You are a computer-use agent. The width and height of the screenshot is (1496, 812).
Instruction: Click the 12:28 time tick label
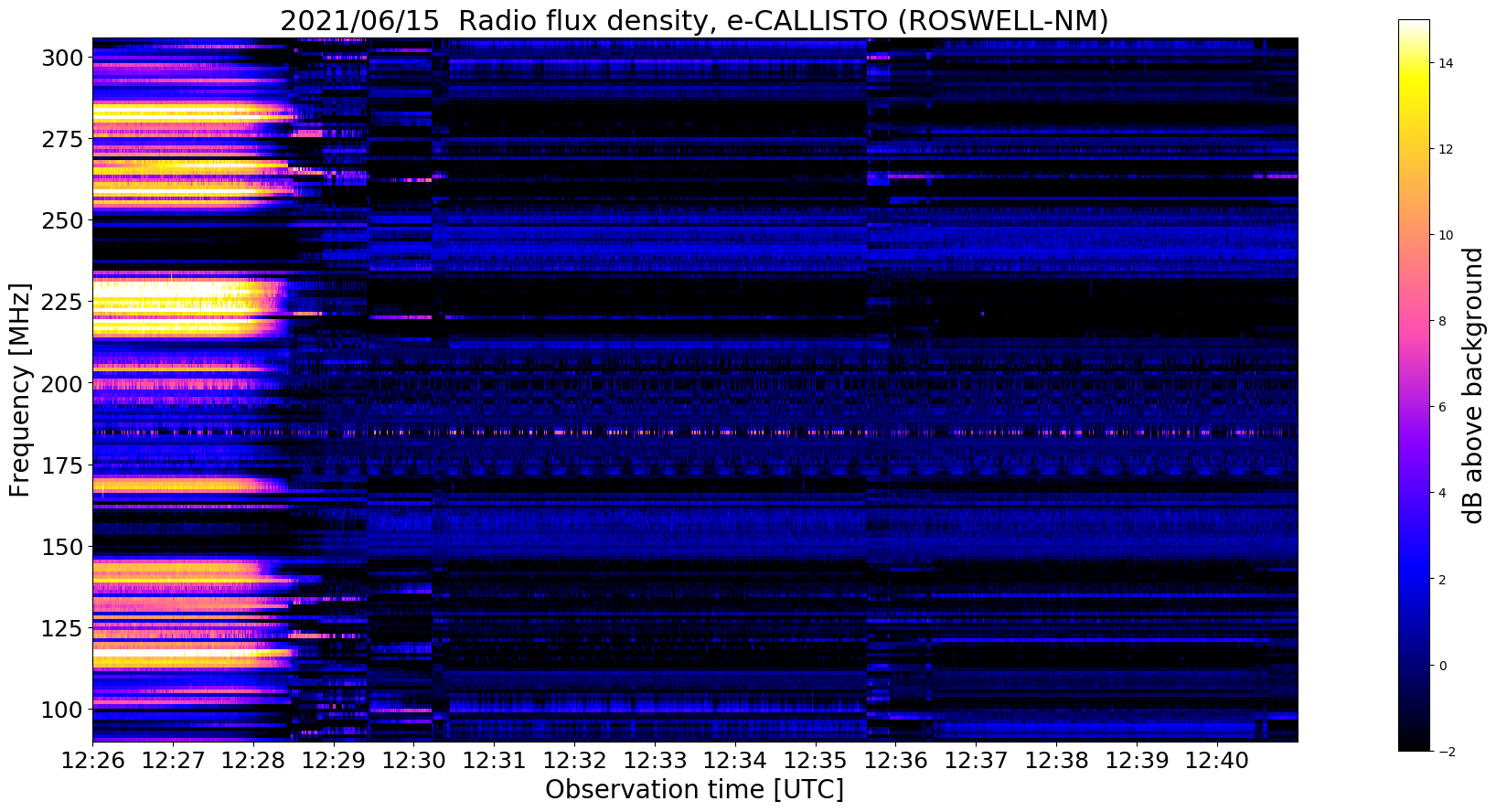(x=253, y=760)
